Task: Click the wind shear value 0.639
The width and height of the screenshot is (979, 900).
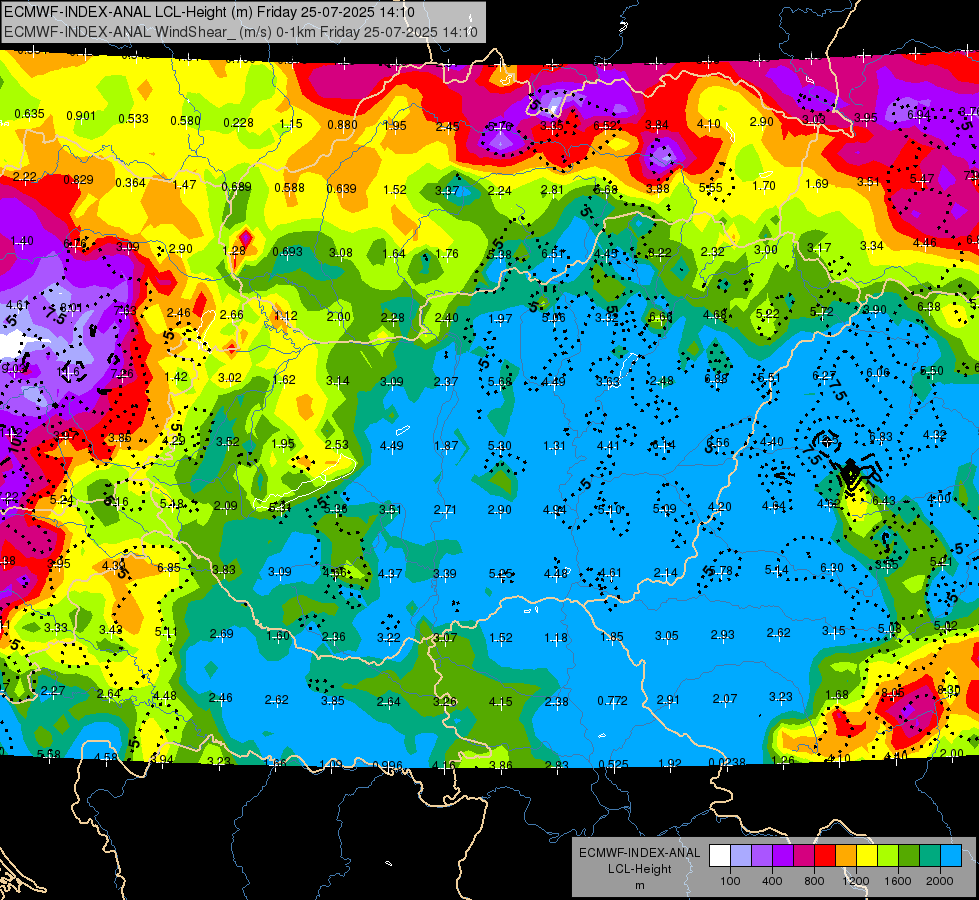Action: tap(342, 189)
